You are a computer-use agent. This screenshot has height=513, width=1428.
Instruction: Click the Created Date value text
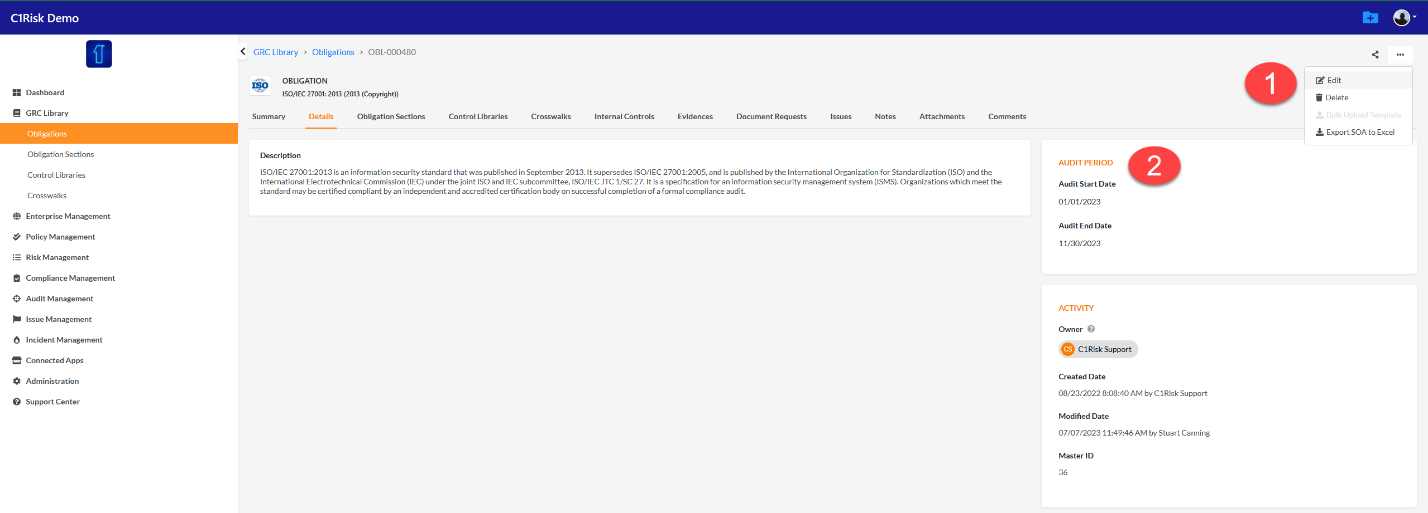pos(1133,393)
